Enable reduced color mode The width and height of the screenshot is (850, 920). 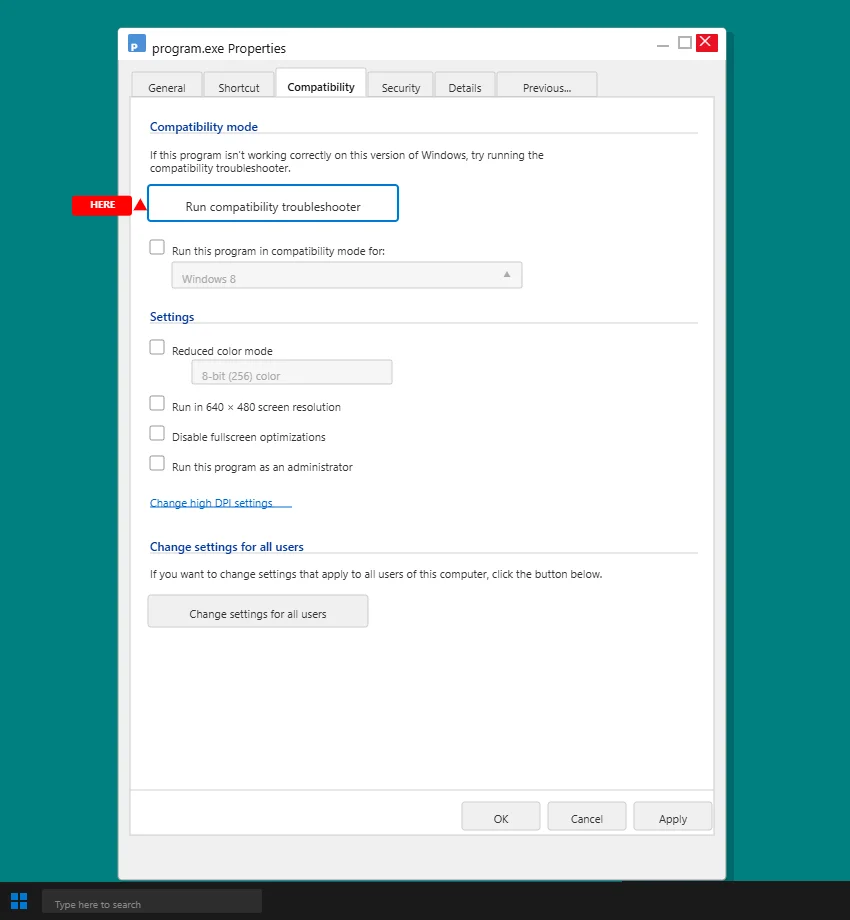(x=157, y=346)
